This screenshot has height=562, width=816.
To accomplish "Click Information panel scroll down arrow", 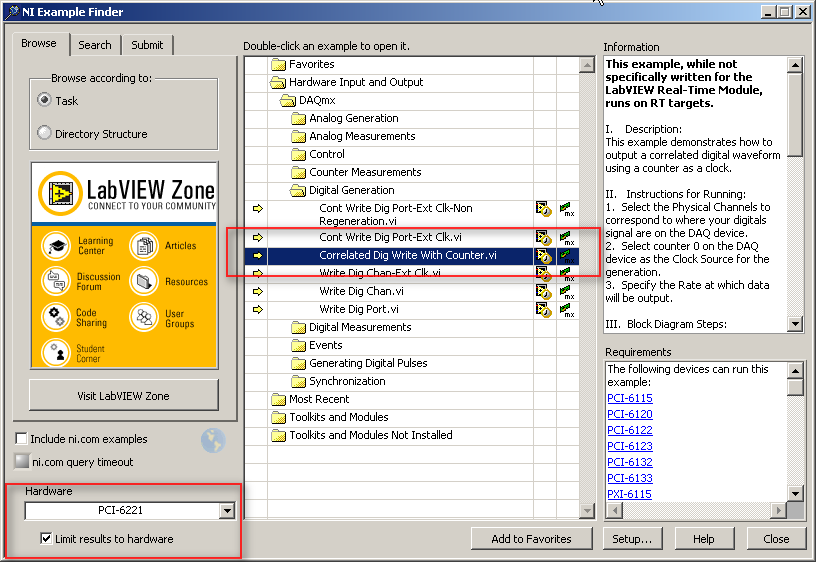I will coord(795,324).
